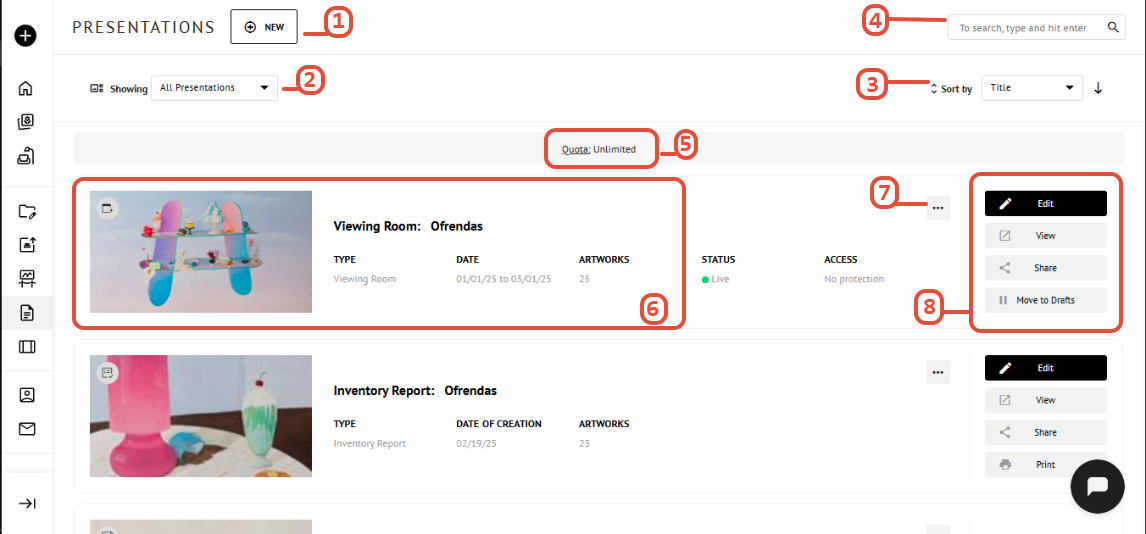Screen dimensions: 1146x534
Task: Move Viewing Room Ofrendas to Drafts
Action: pos(1045,300)
